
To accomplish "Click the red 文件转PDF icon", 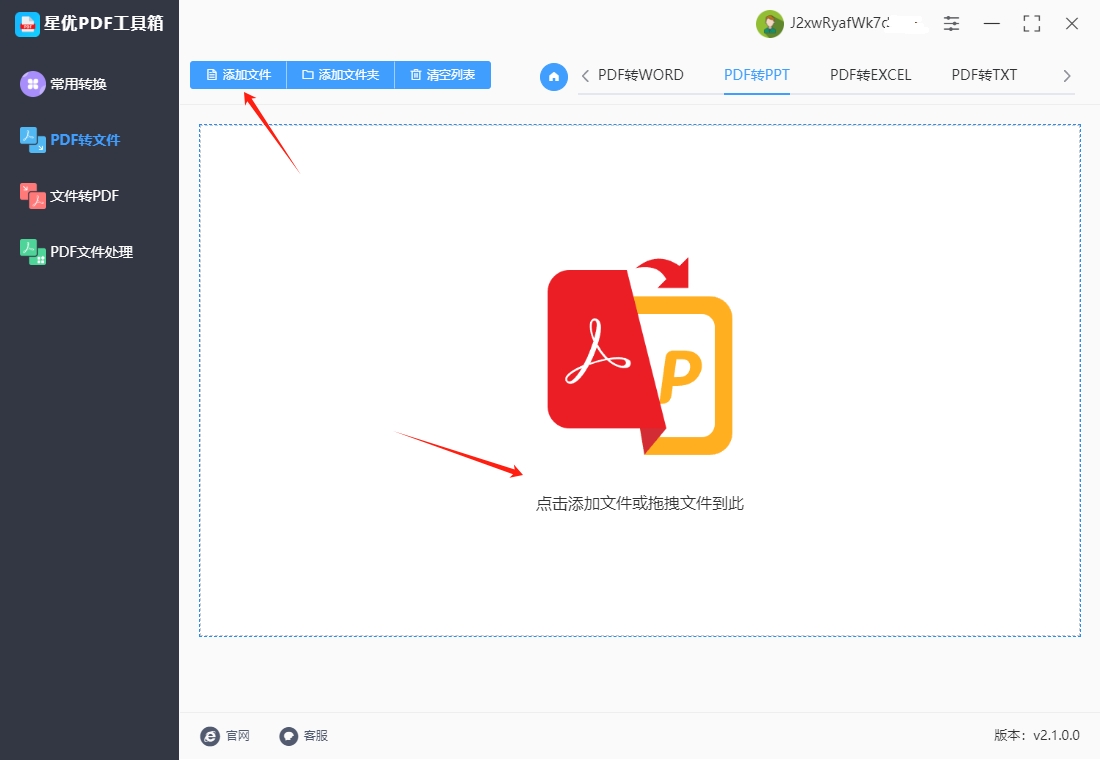I will click(x=32, y=196).
